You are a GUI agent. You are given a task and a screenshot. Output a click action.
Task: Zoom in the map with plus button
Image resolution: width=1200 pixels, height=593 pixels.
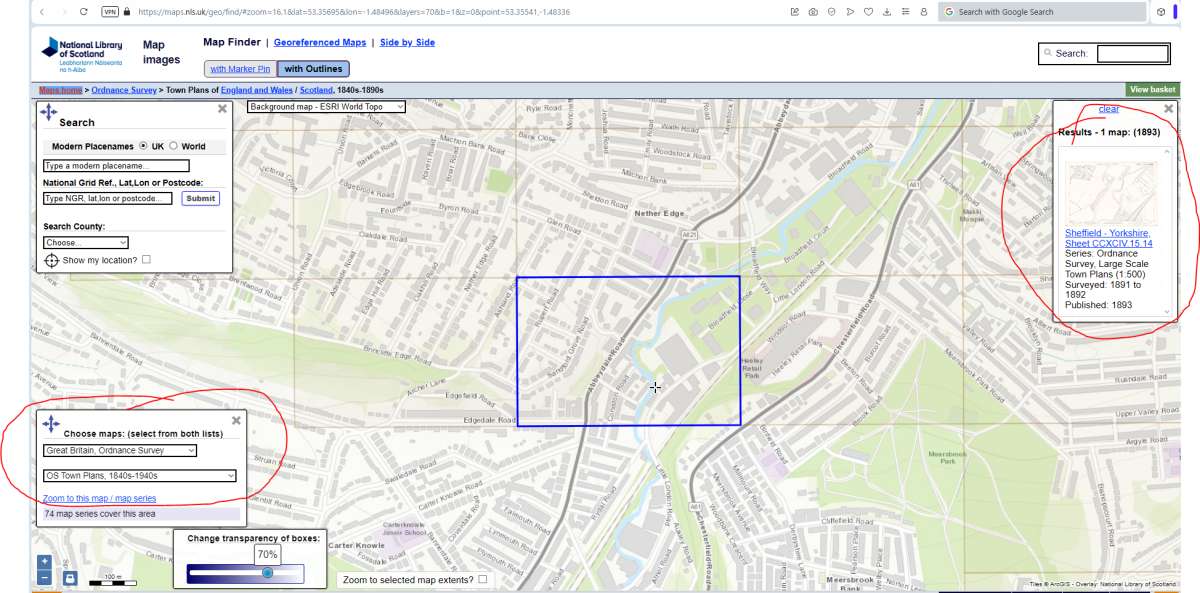pyautogui.click(x=44, y=562)
